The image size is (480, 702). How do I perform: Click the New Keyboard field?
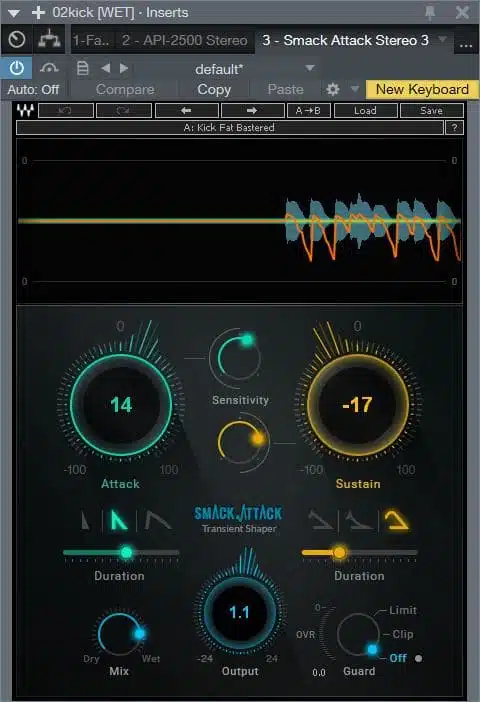pos(422,90)
